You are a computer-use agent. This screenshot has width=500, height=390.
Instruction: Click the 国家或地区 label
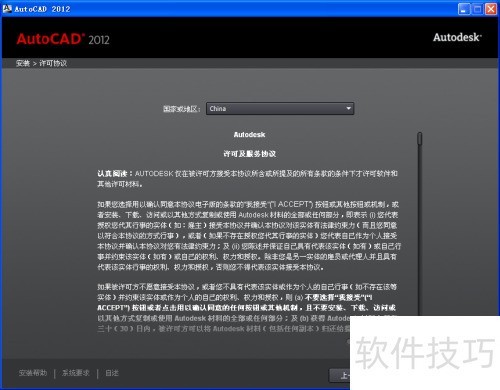(181, 109)
